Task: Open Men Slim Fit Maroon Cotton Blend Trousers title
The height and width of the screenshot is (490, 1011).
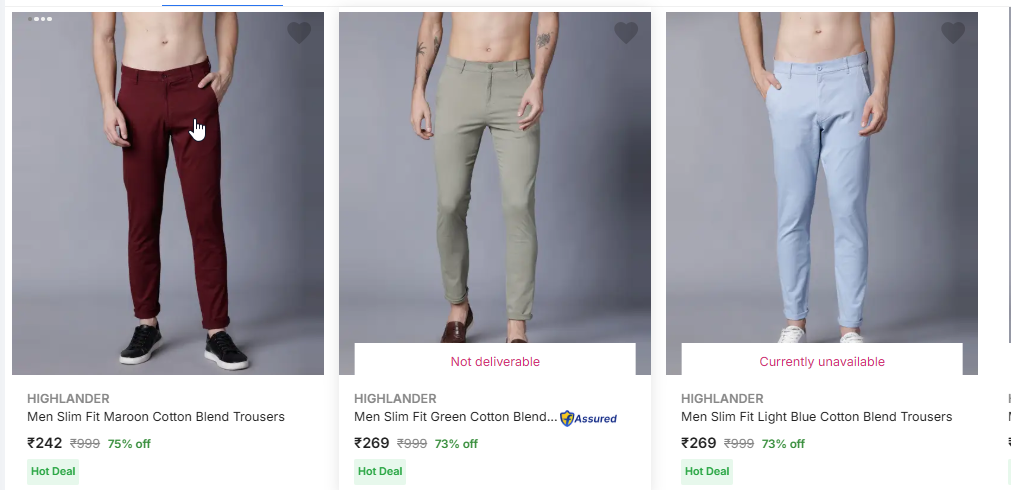Action: coord(156,417)
